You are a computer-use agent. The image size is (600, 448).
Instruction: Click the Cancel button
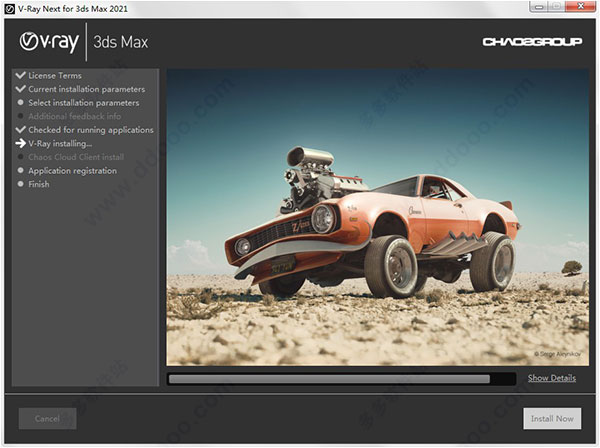pos(47,419)
